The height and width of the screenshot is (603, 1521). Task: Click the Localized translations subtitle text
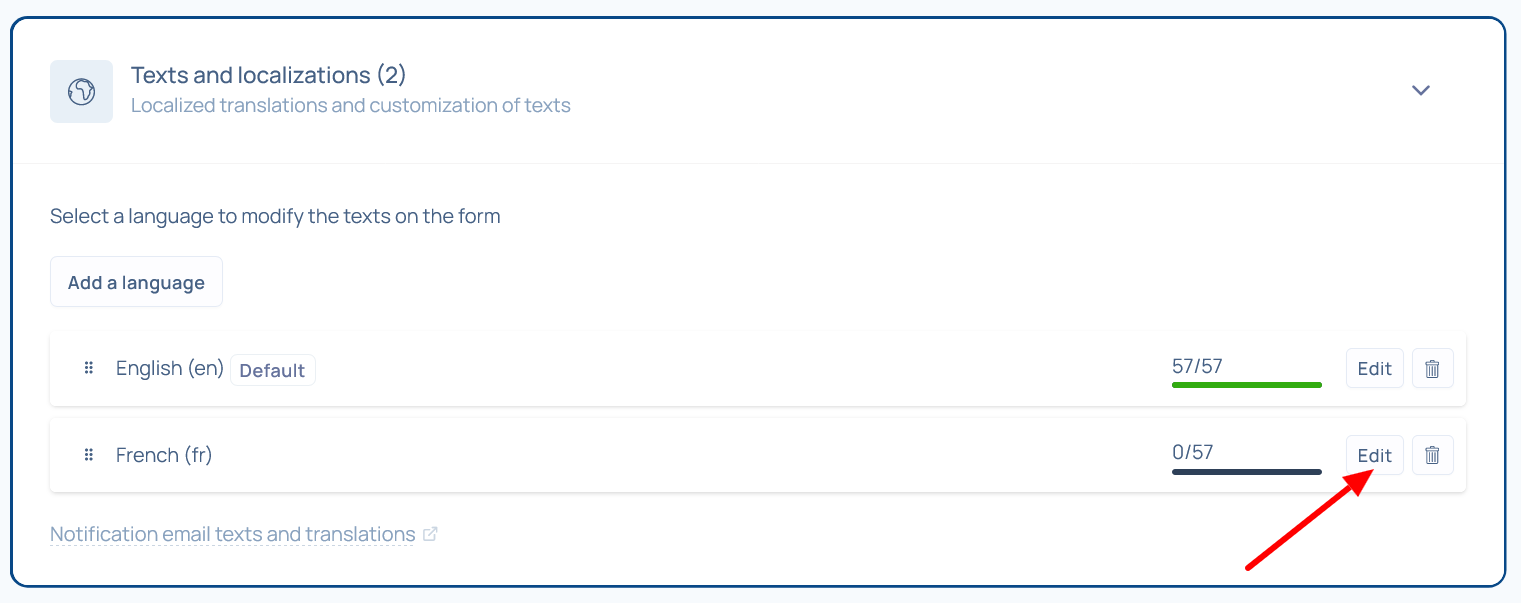coord(350,105)
